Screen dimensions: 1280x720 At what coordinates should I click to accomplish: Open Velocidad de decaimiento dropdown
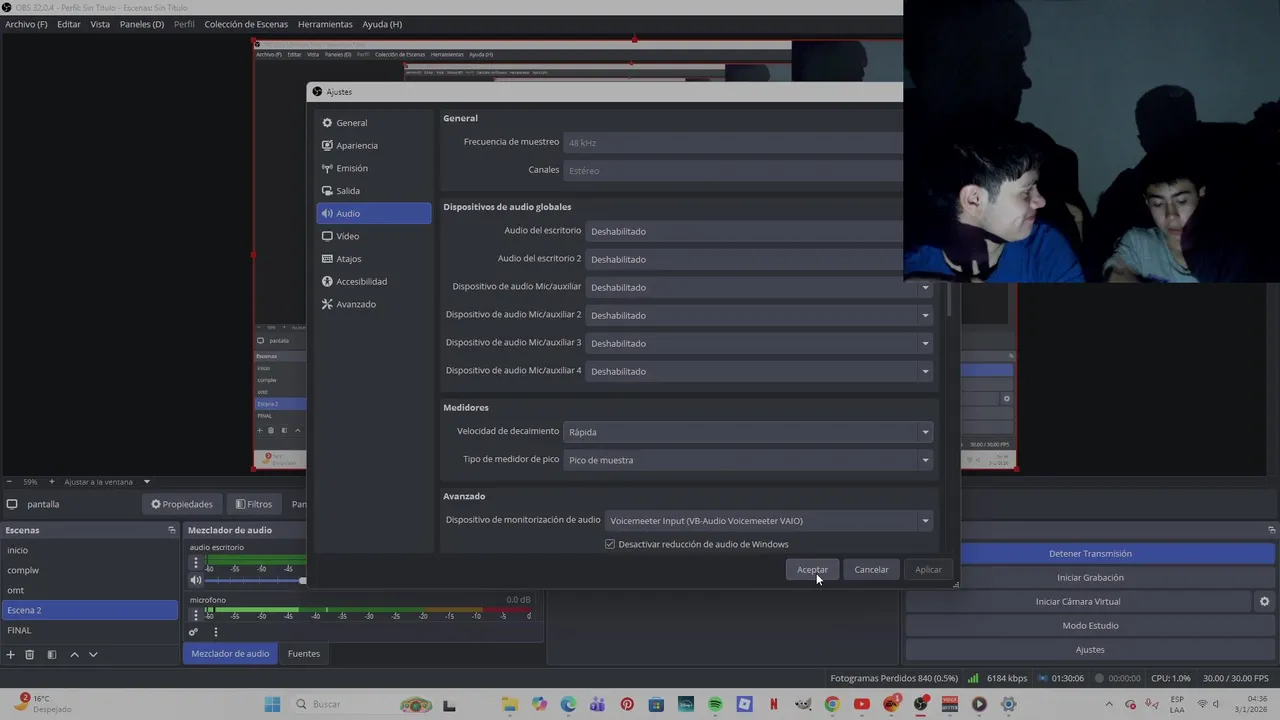click(x=749, y=432)
